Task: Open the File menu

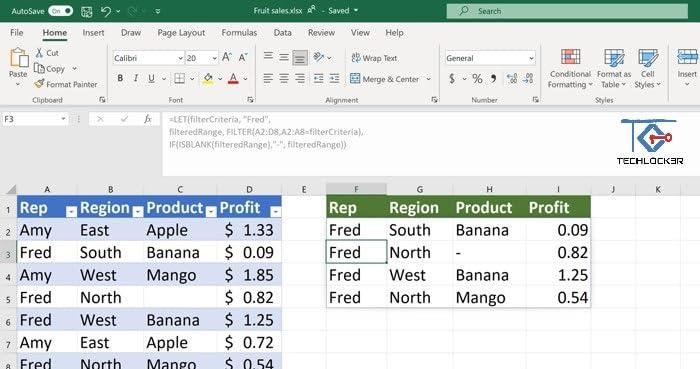Action: pos(17,33)
